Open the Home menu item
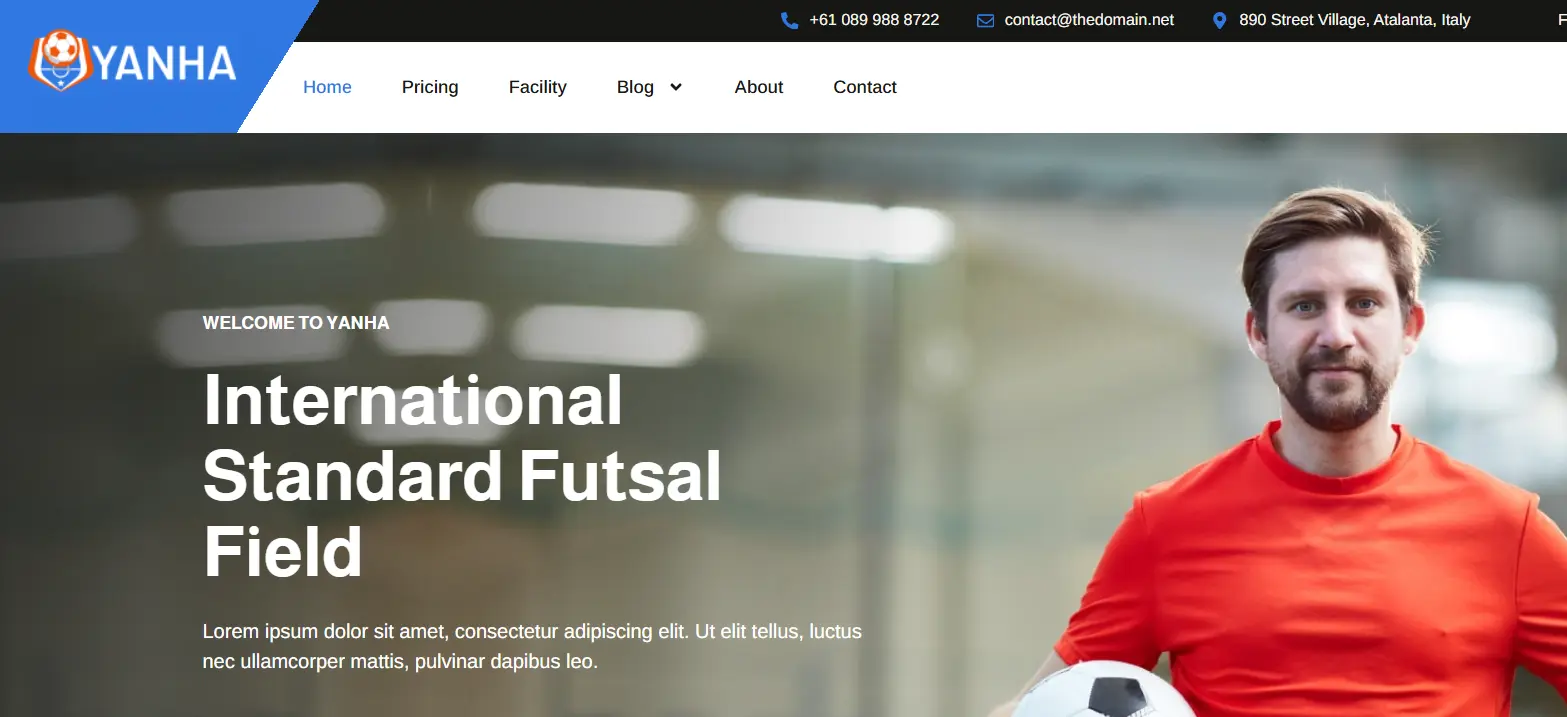The image size is (1567, 717). (327, 87)
